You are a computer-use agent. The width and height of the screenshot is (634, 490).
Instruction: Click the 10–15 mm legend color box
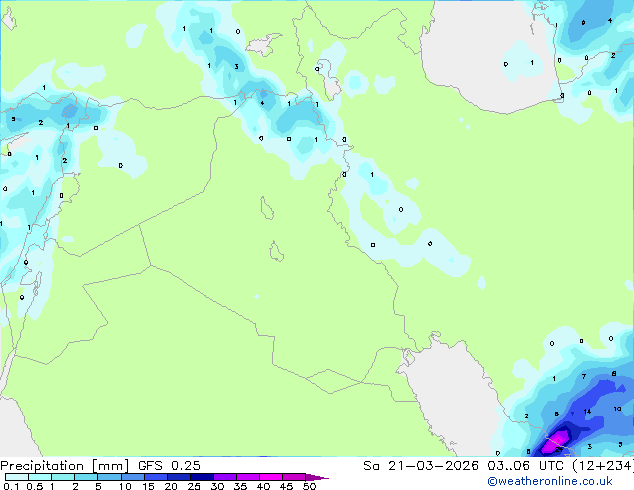coord(133,477)
